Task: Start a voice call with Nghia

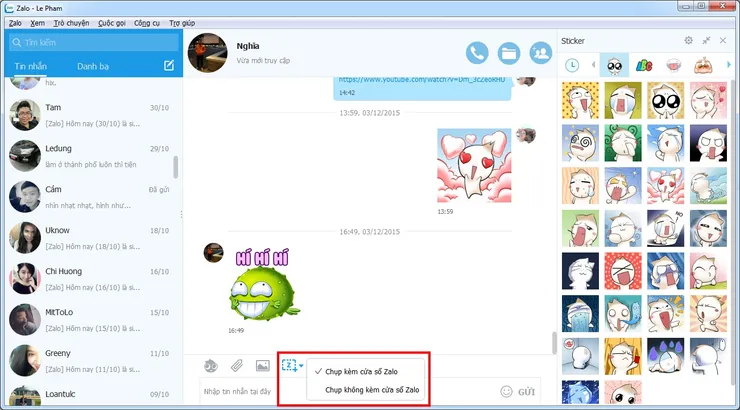Action: 477,53
